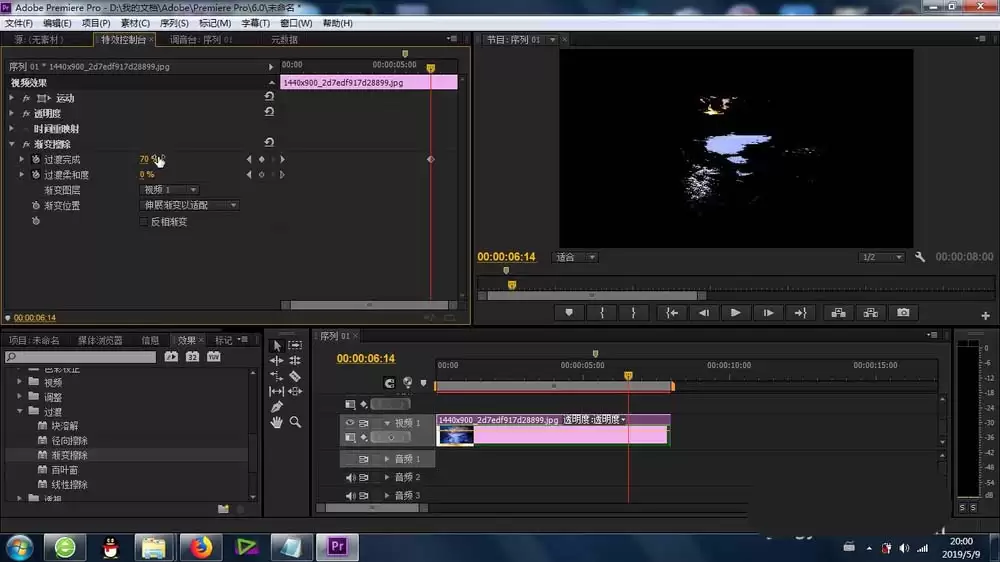Image resolution: width=1000 pixels, height=562 pixels.
Task: Click 过渡完成 value 70
Action: 143,159
